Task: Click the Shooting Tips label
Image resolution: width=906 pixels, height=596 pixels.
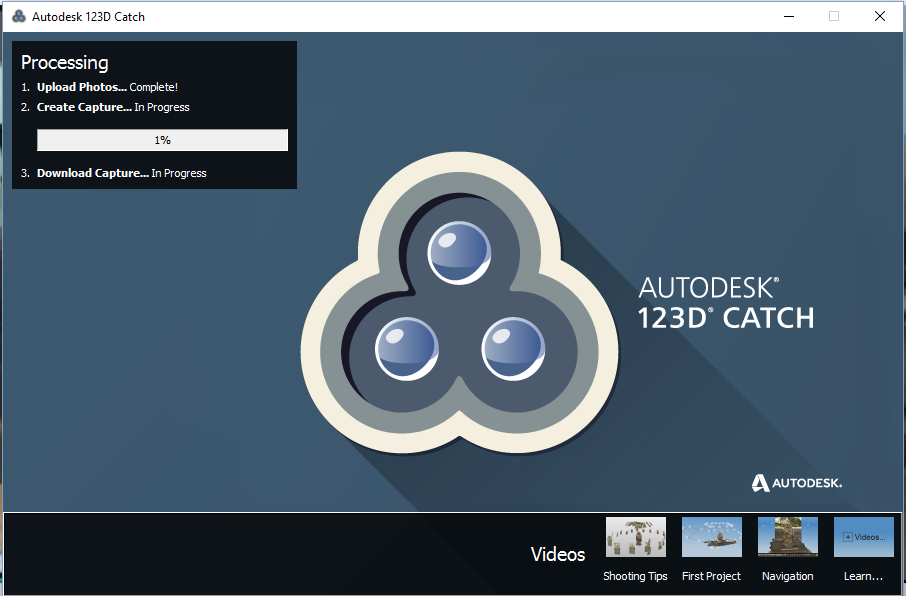Action: (x=635, y=576)
